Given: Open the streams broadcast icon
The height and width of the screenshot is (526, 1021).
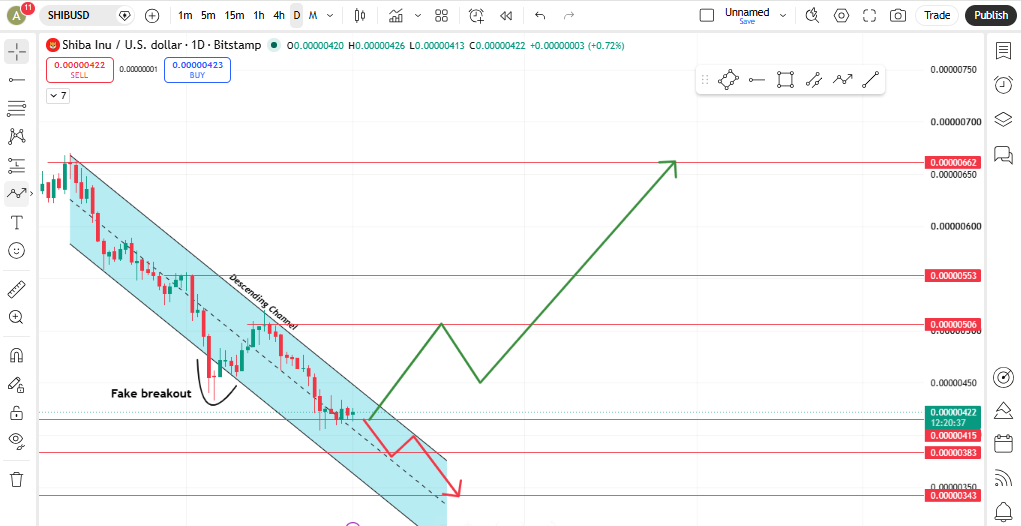Looking at the screenshot, I should 1003,478.
